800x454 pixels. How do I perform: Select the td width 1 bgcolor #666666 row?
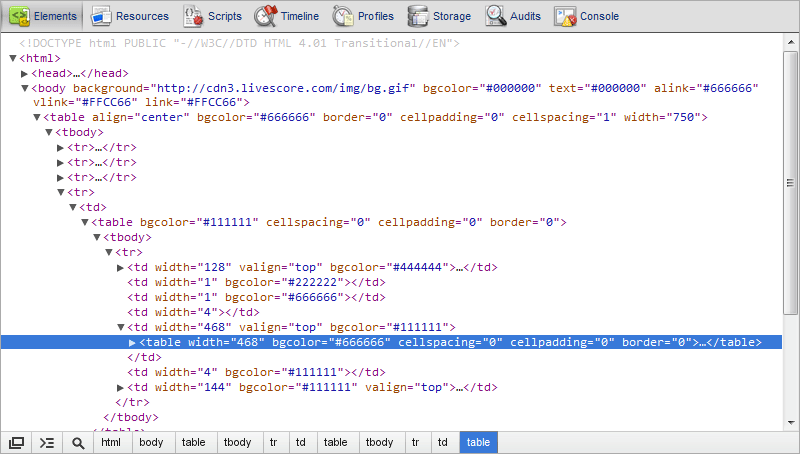[256, 297]
